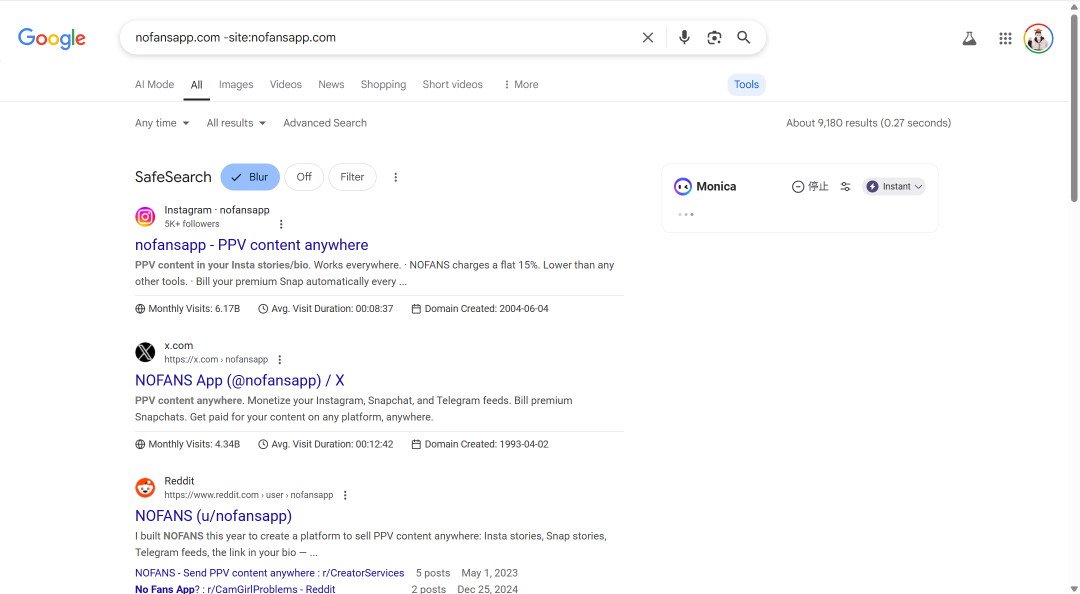Open NOFANS App (@nofansapp) / X result
The height and width of the screenshot is (594, 1080).
[x=240, y=380]
